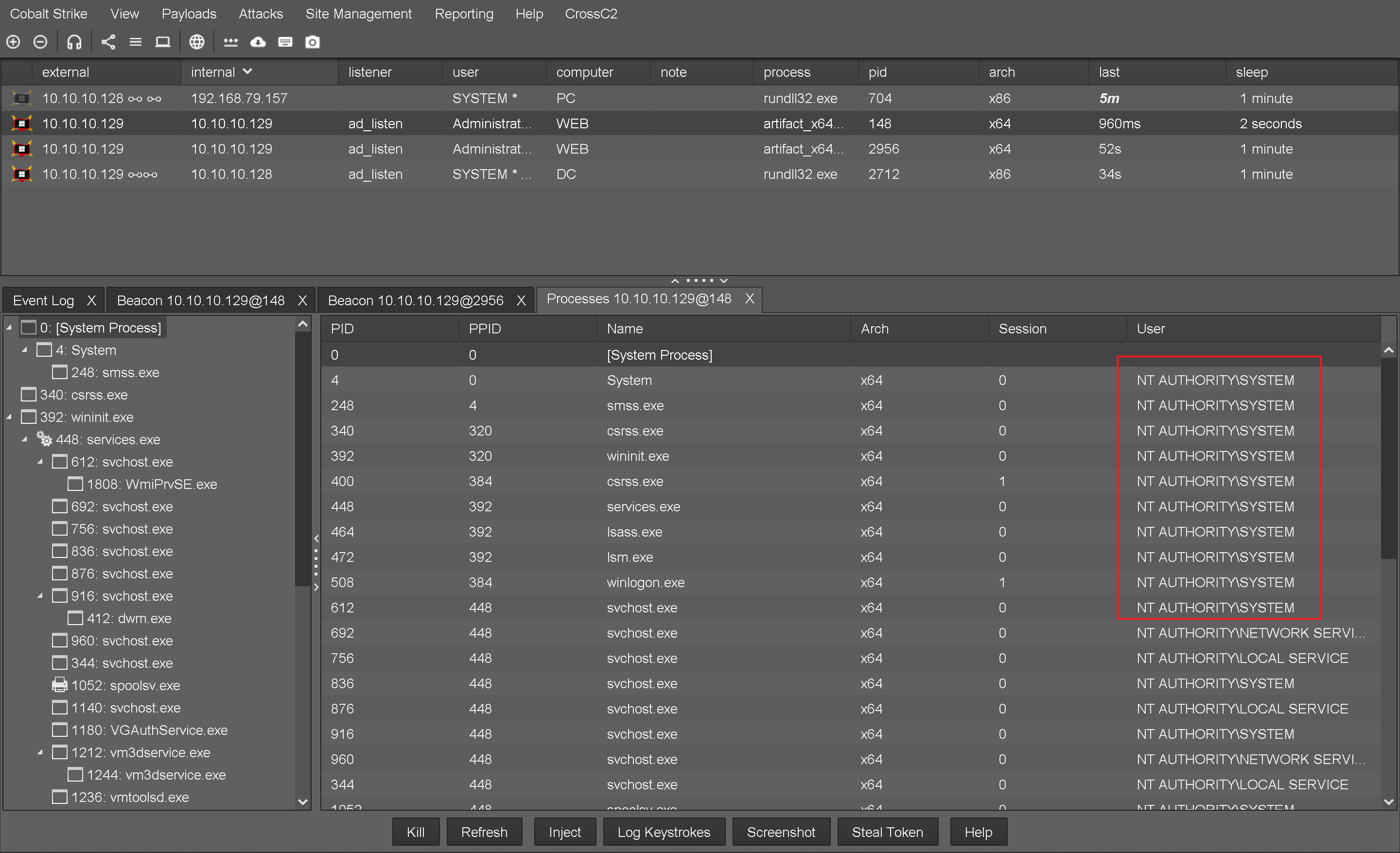Open Listeners via the headphones icon
The height and width of the screenshot is (853, 1400).
(x=74, y=42)
